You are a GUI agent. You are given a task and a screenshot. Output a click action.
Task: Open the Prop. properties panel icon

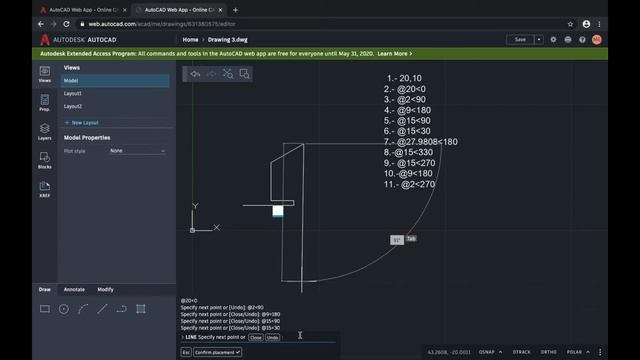coord(44,102)
